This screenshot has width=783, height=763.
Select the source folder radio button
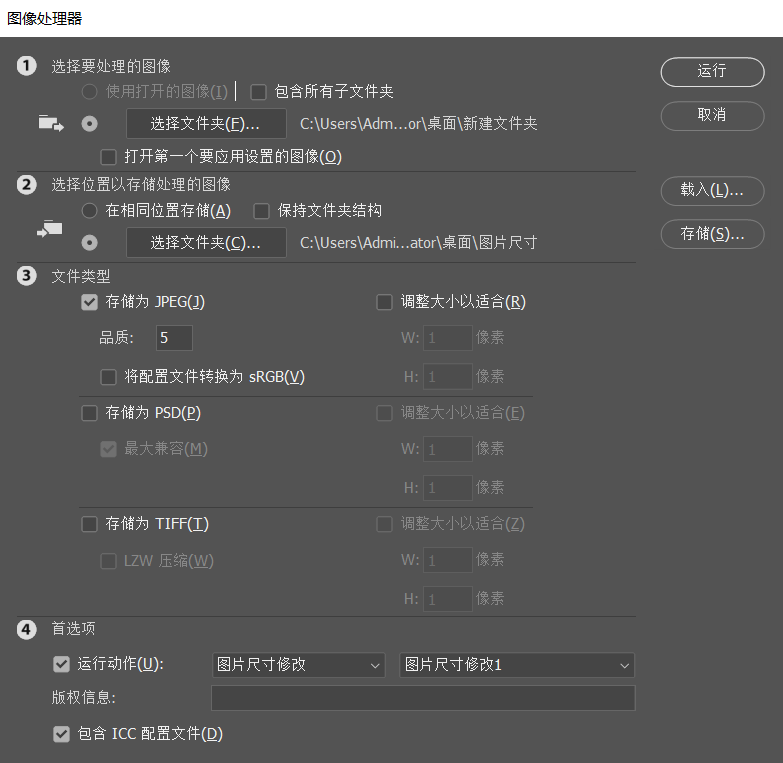pos(90,124)
